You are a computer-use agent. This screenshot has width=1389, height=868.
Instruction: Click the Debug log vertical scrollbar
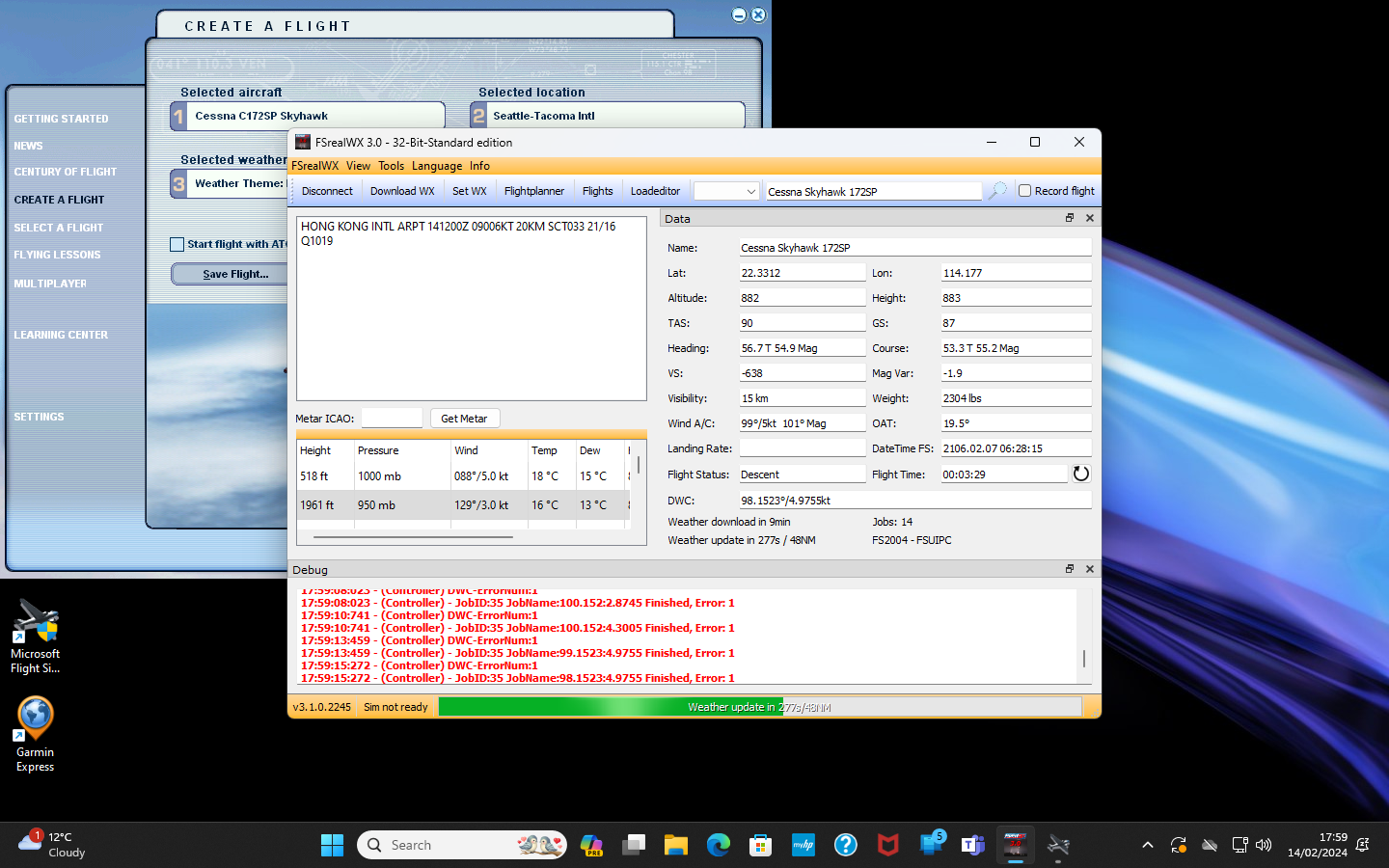click(x=1084, y=658)
